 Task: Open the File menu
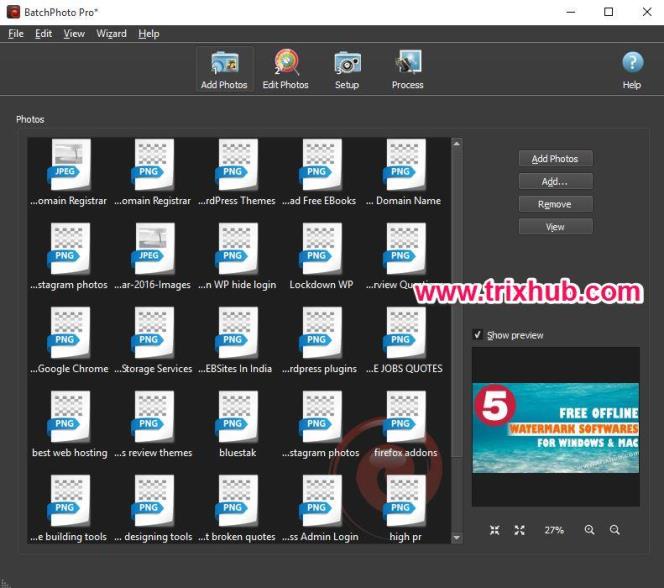point(16,34)
